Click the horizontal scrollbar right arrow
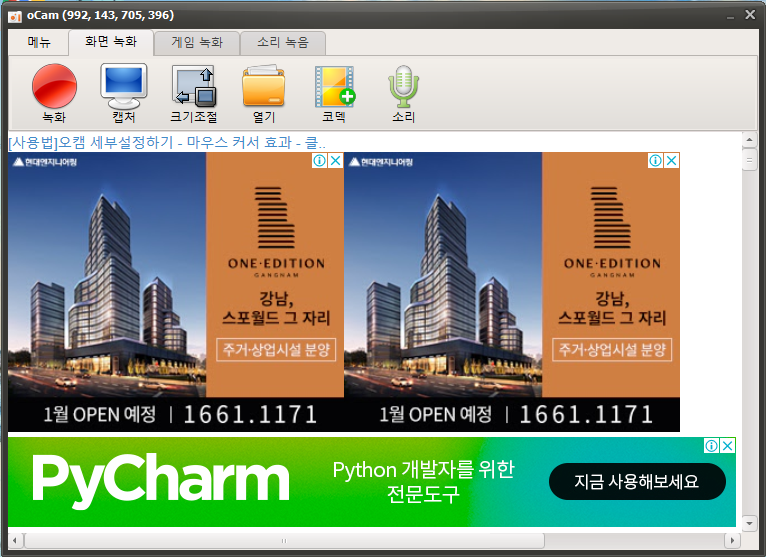The height and width of the screenshot is (557, 766). 732,540
